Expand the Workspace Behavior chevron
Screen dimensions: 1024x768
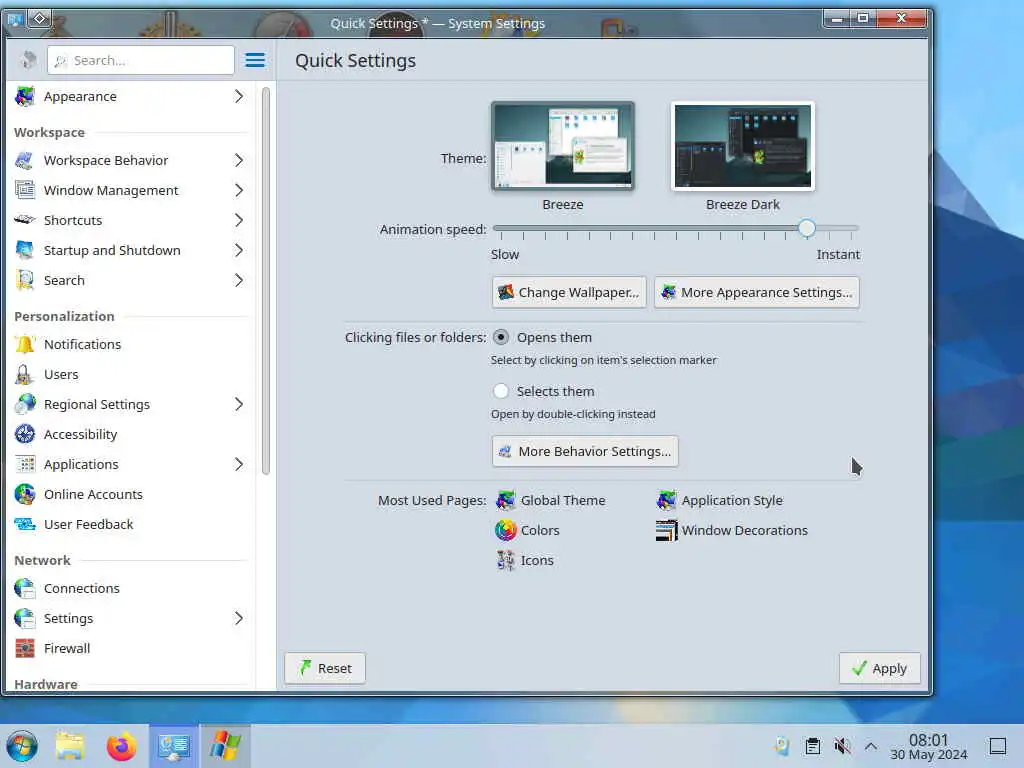239,160
